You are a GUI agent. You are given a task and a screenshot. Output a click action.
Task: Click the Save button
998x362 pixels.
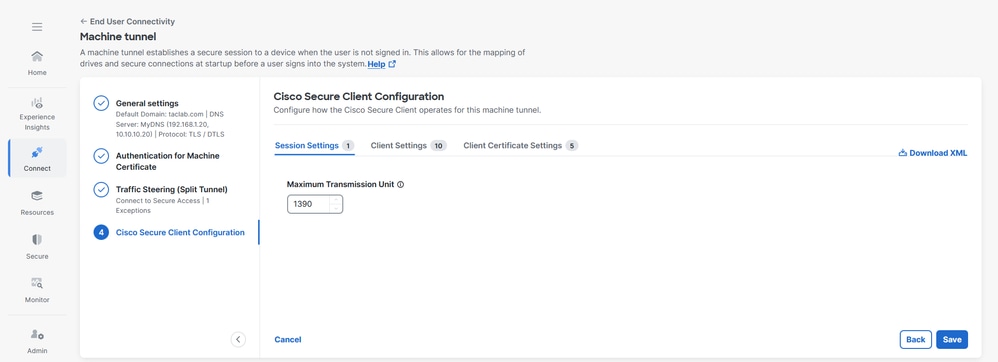tap(952, 339)
